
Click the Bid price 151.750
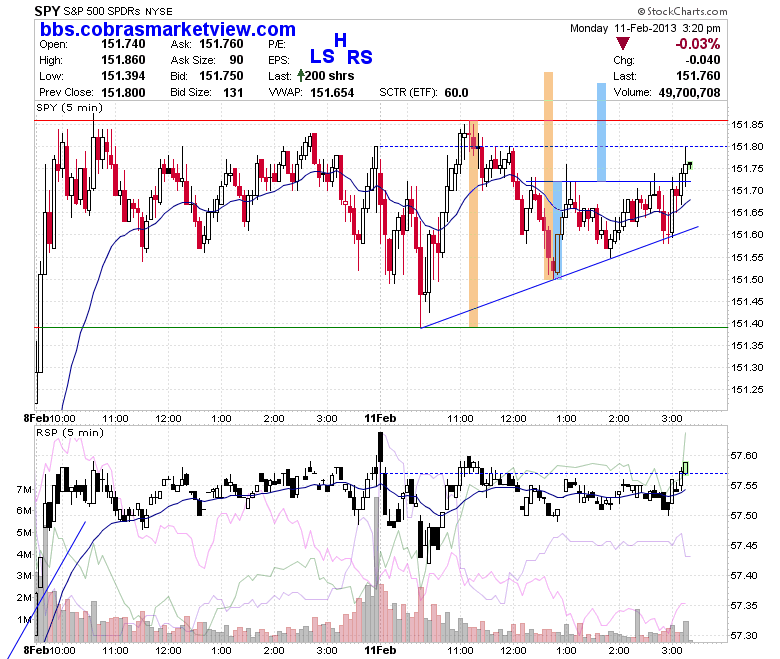(221, 76)
